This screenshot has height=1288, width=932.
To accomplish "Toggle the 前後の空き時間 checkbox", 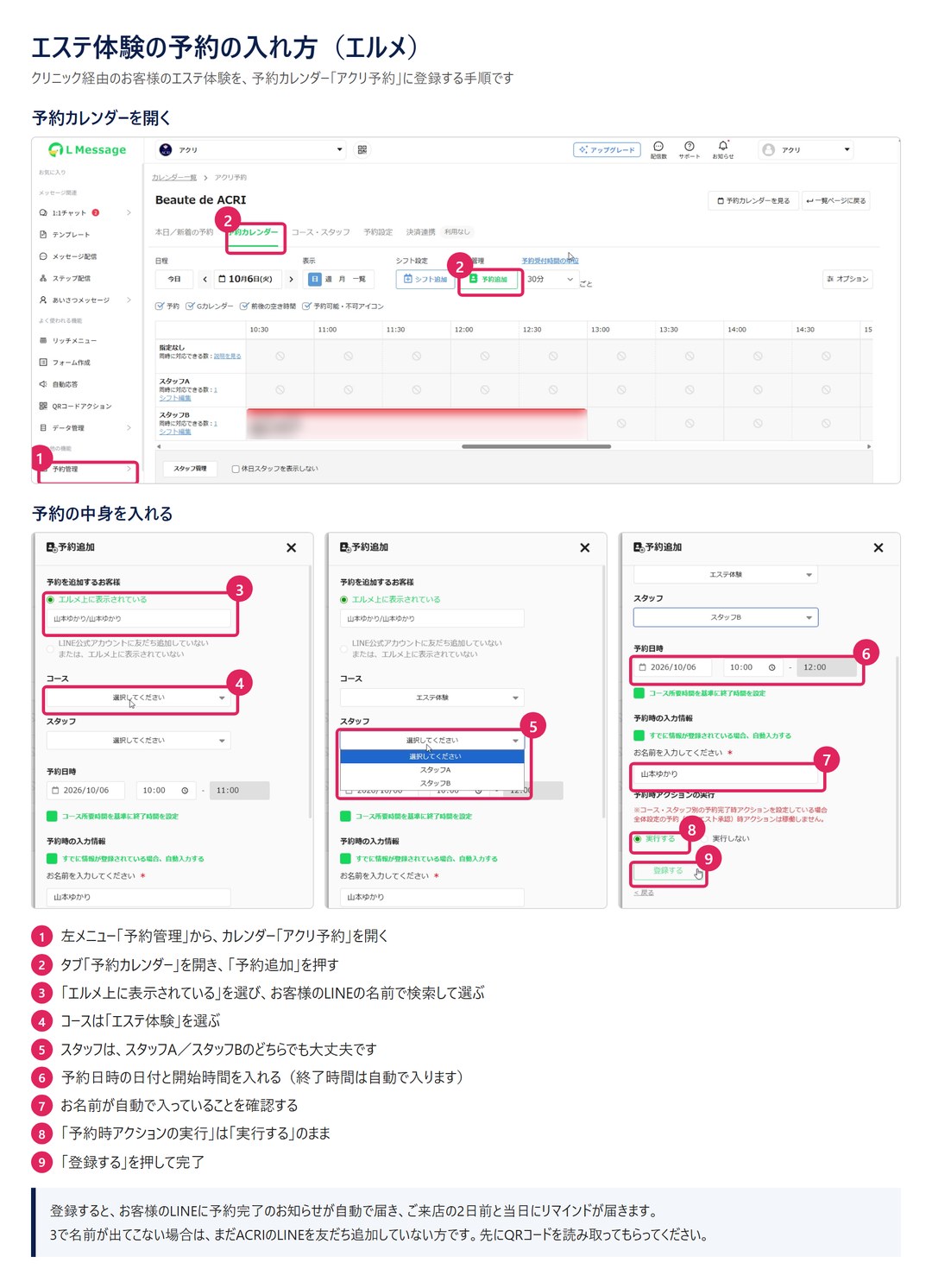I will [x=244, y=306].
